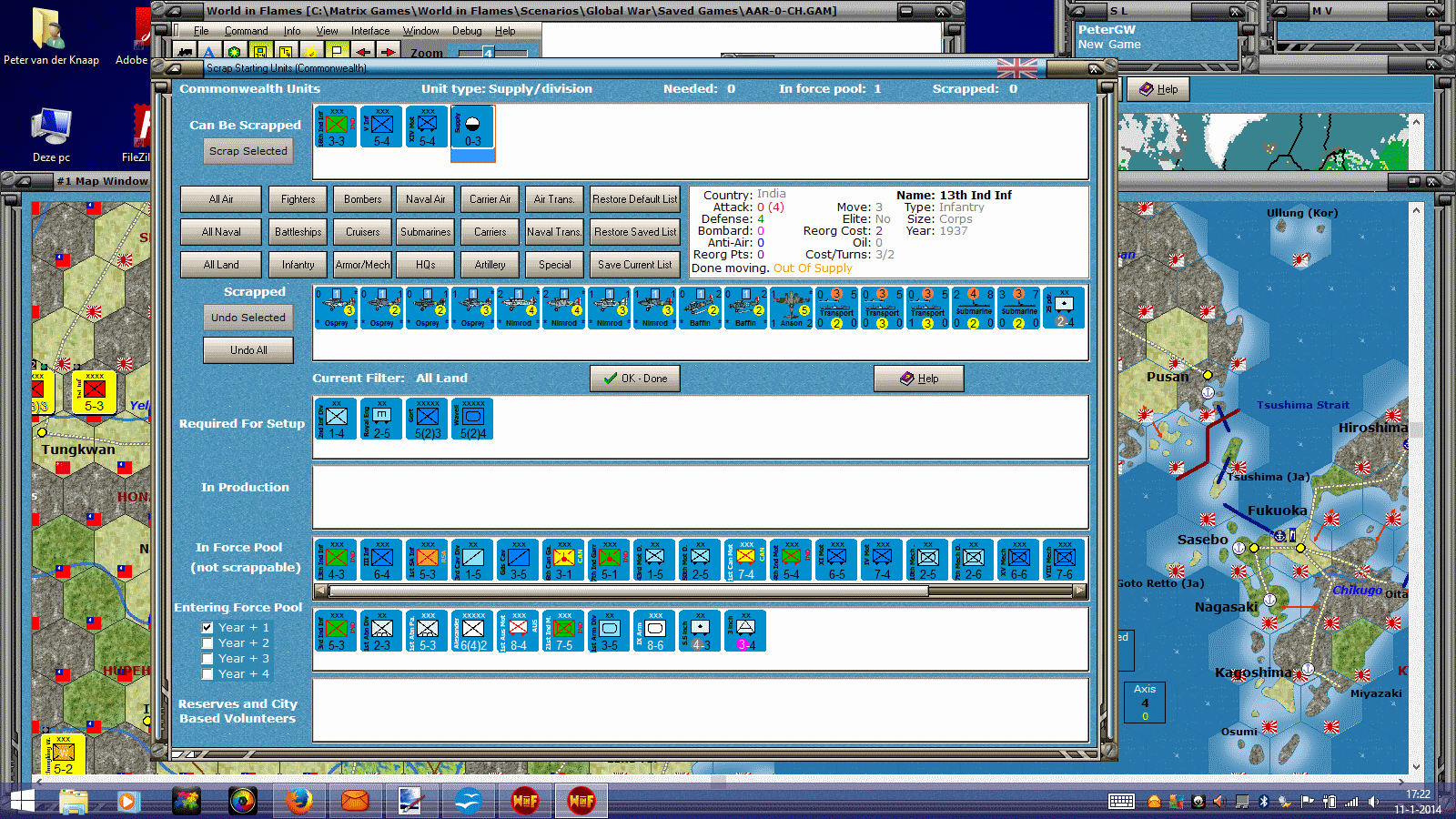Click Help button above the Japan map
Image resolution: width=1456 pixels, height=819 pixels.
tap(1158, 89)
